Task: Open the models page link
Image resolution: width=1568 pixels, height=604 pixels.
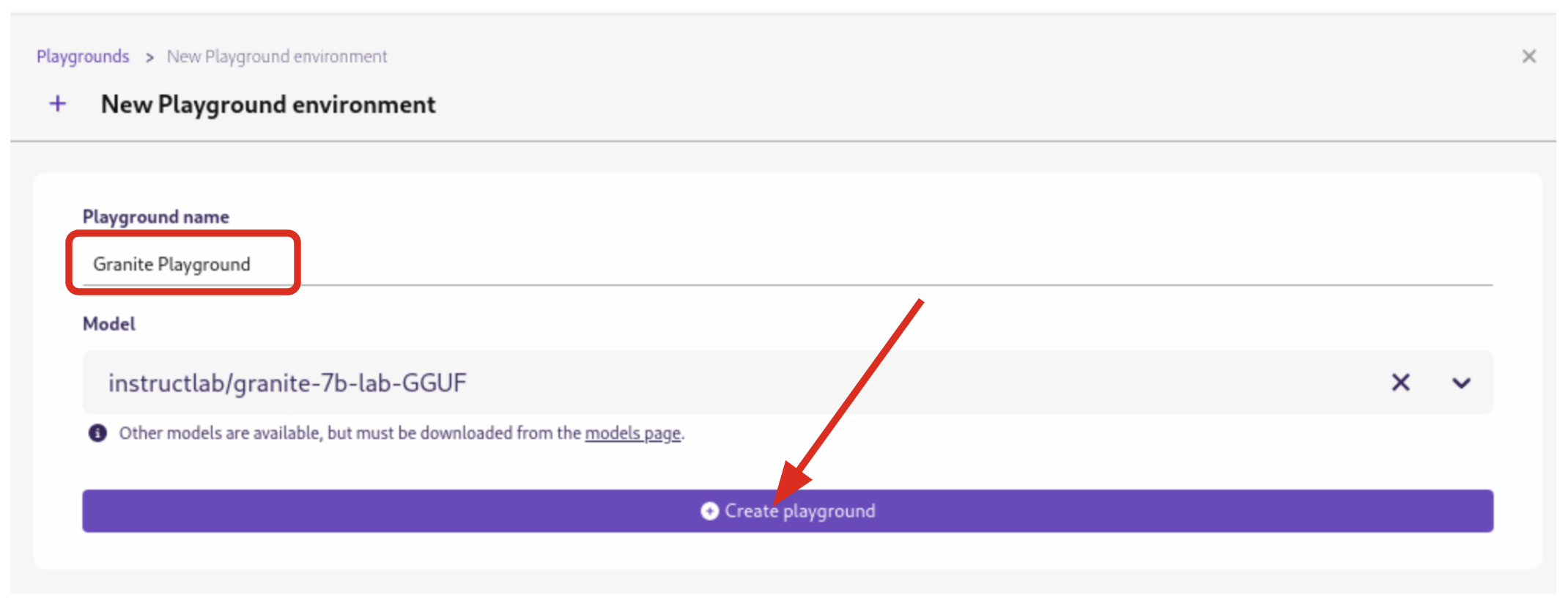Action: [632, 433]
